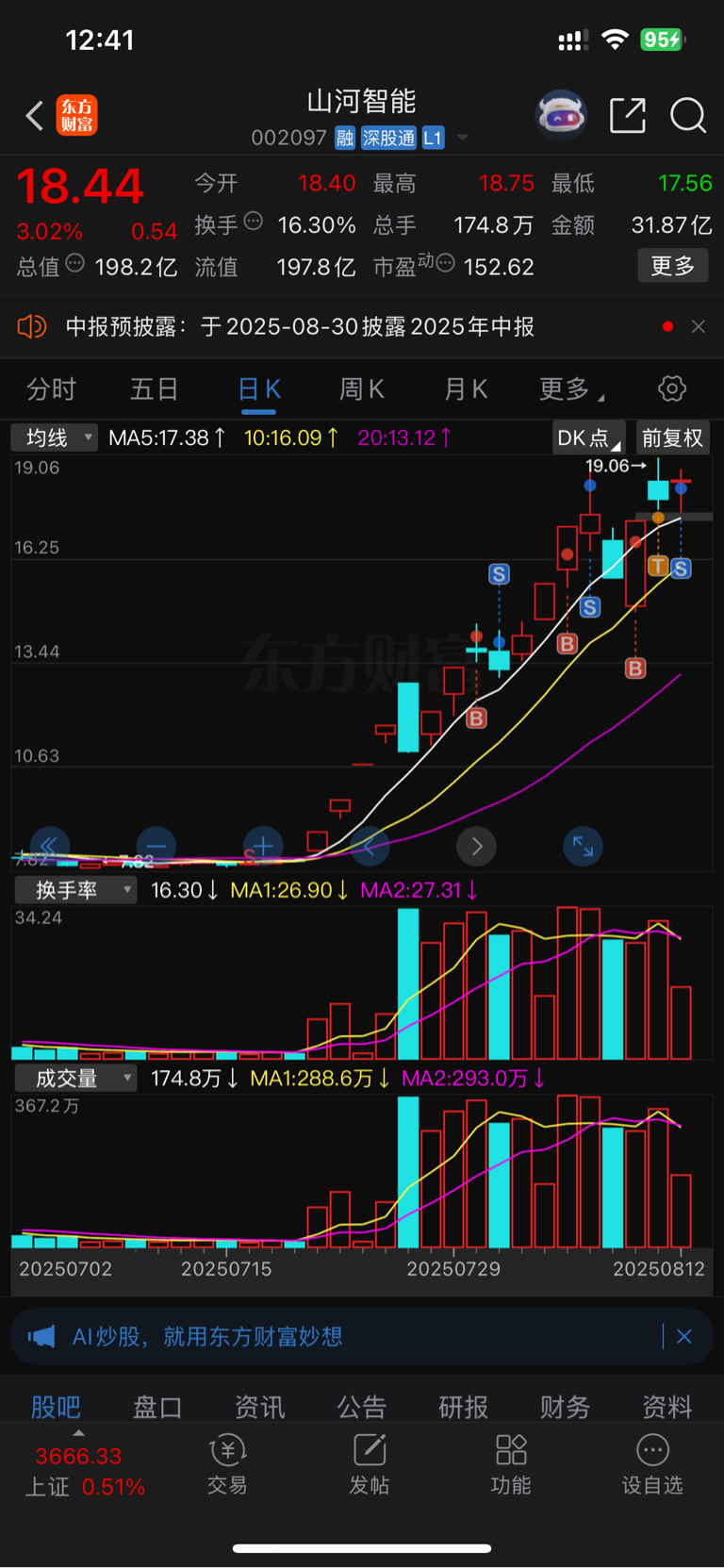Tap the 山河智能 stock title
The width and height of the screenshot is (724, 1568).
coord(362,102)
